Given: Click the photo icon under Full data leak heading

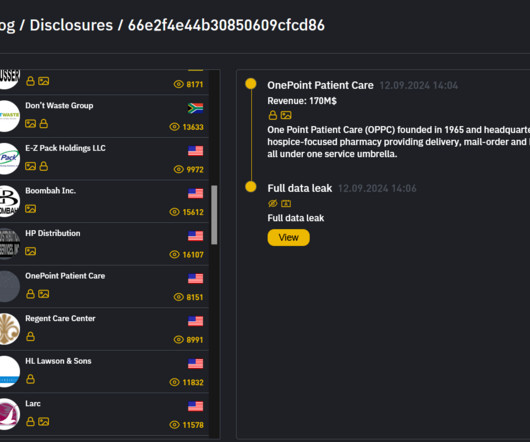Looking at the screenshot, I should pos(286,203).
